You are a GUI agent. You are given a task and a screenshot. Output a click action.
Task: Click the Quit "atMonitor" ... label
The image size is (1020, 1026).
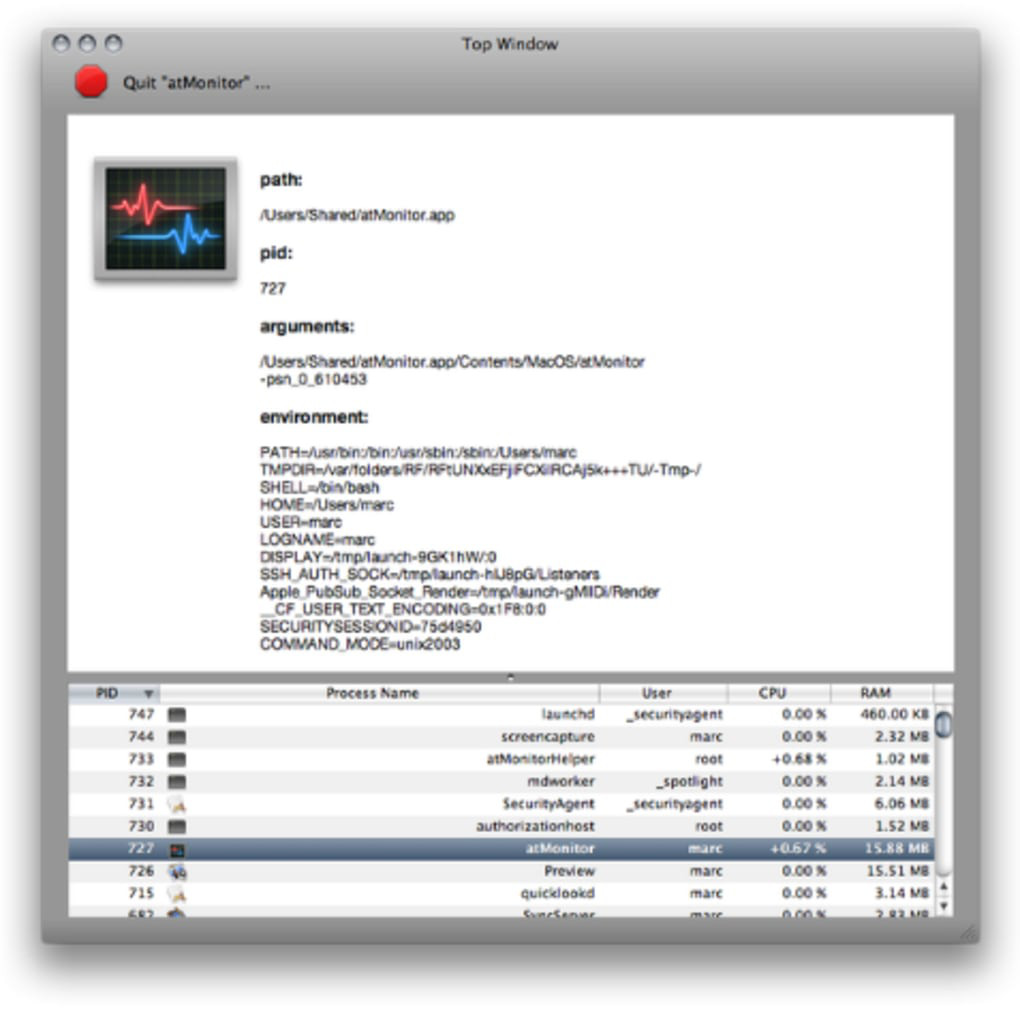click(x=196, y=83)
